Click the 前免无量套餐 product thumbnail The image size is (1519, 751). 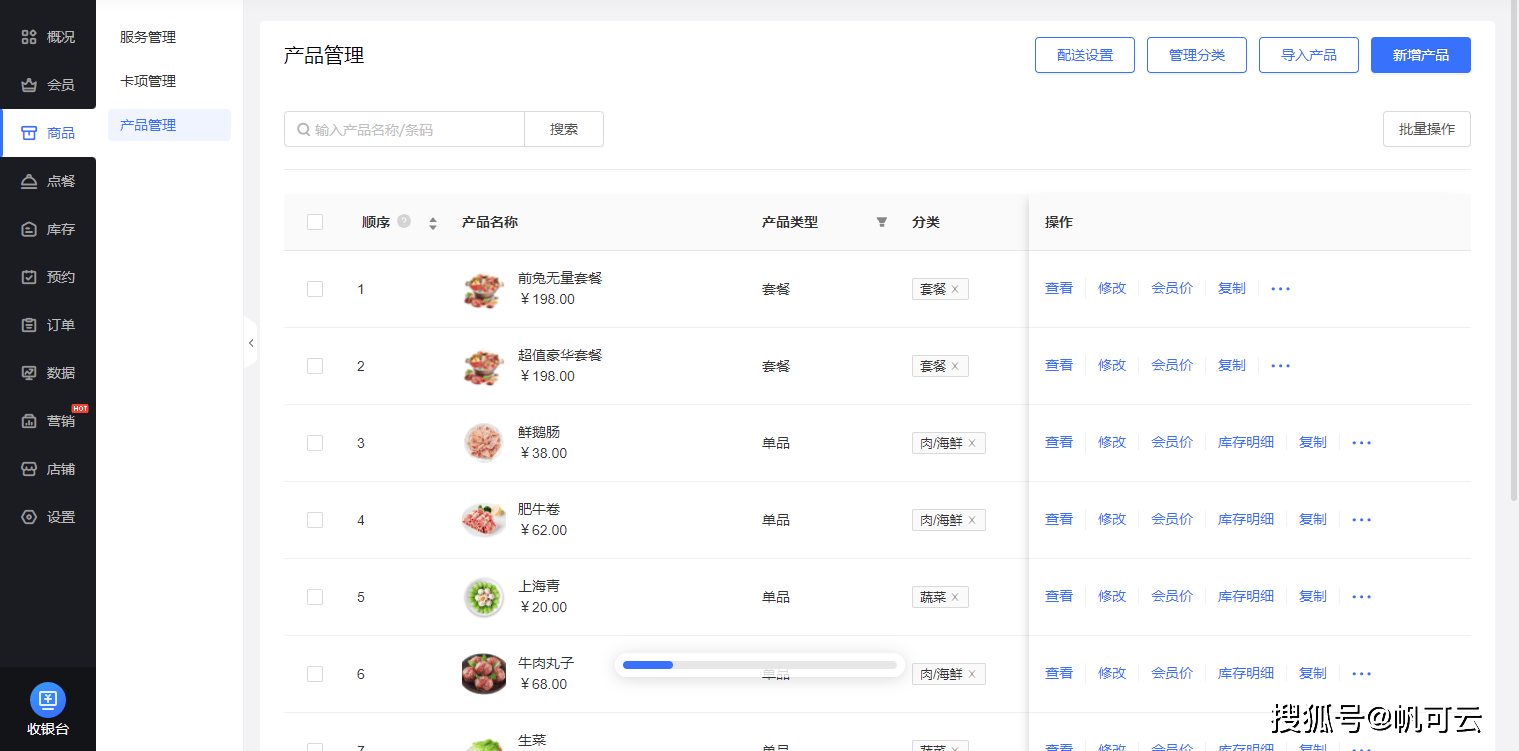484,289
